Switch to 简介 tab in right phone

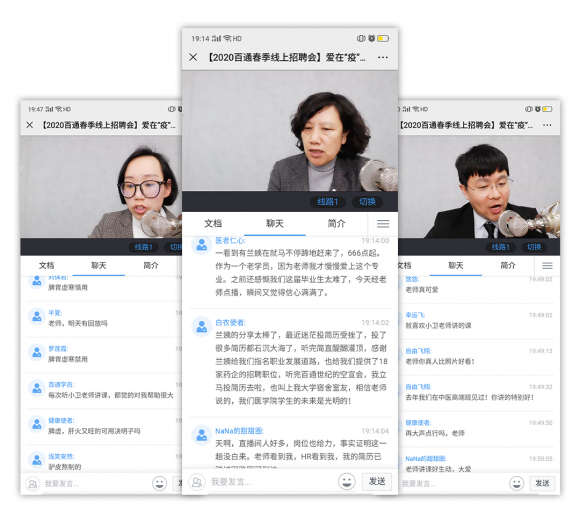[508, 265]
